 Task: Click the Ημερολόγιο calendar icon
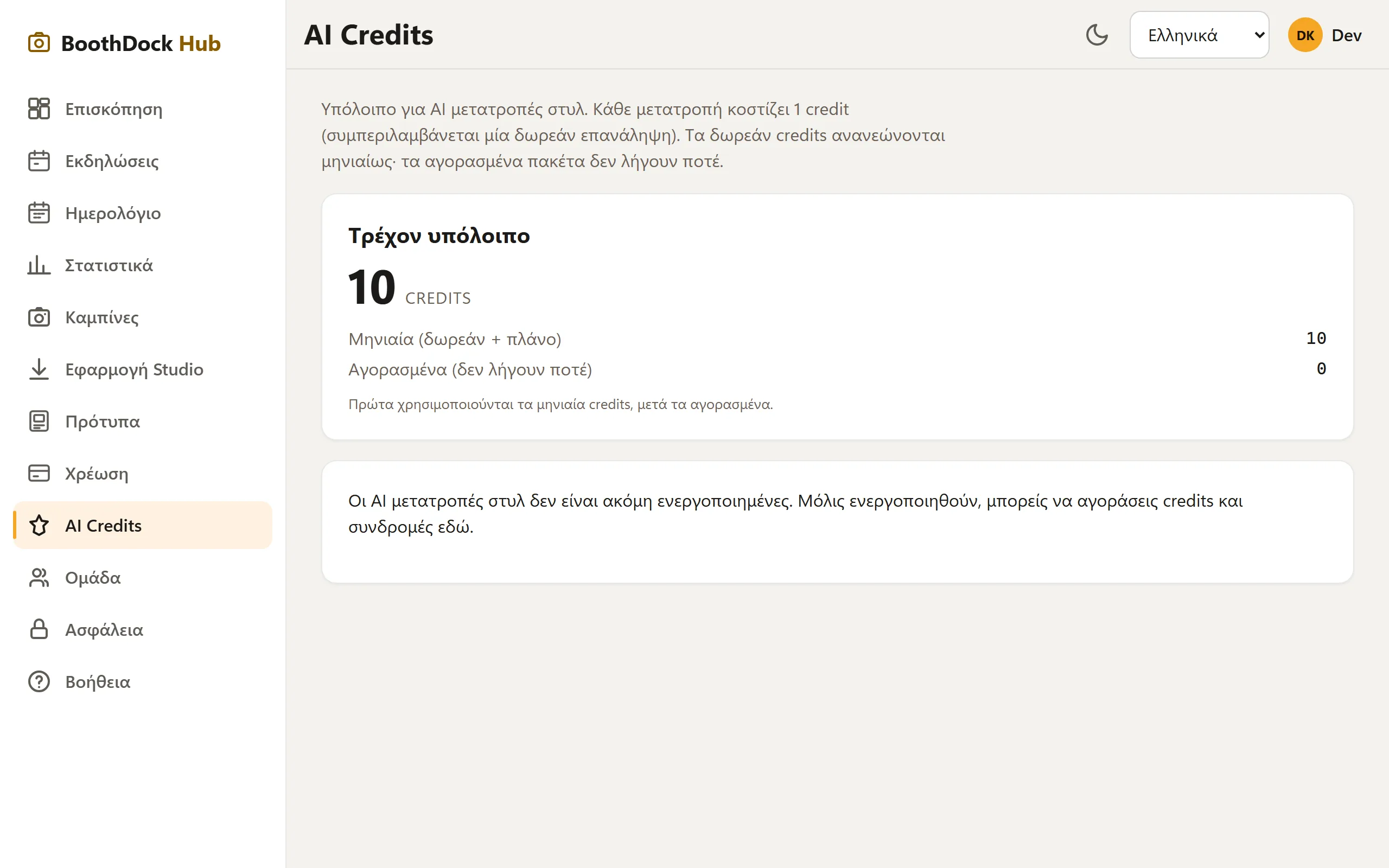pos(39,213)
